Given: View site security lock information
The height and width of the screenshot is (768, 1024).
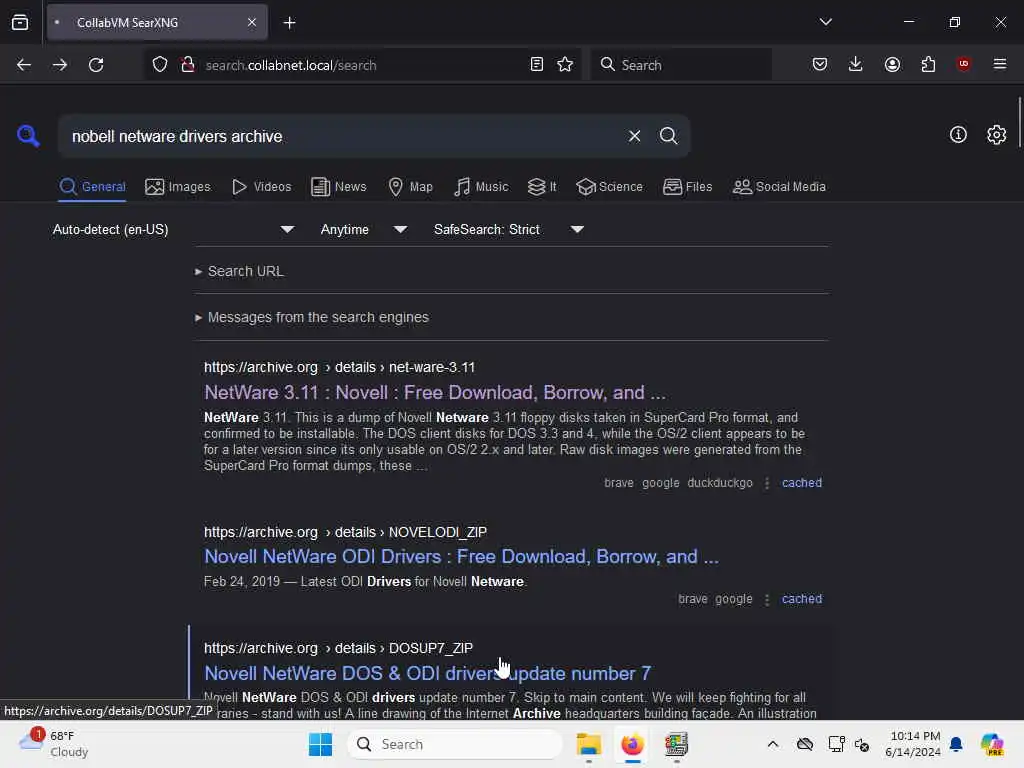Looking at the screenshot, I should [188, 64].
